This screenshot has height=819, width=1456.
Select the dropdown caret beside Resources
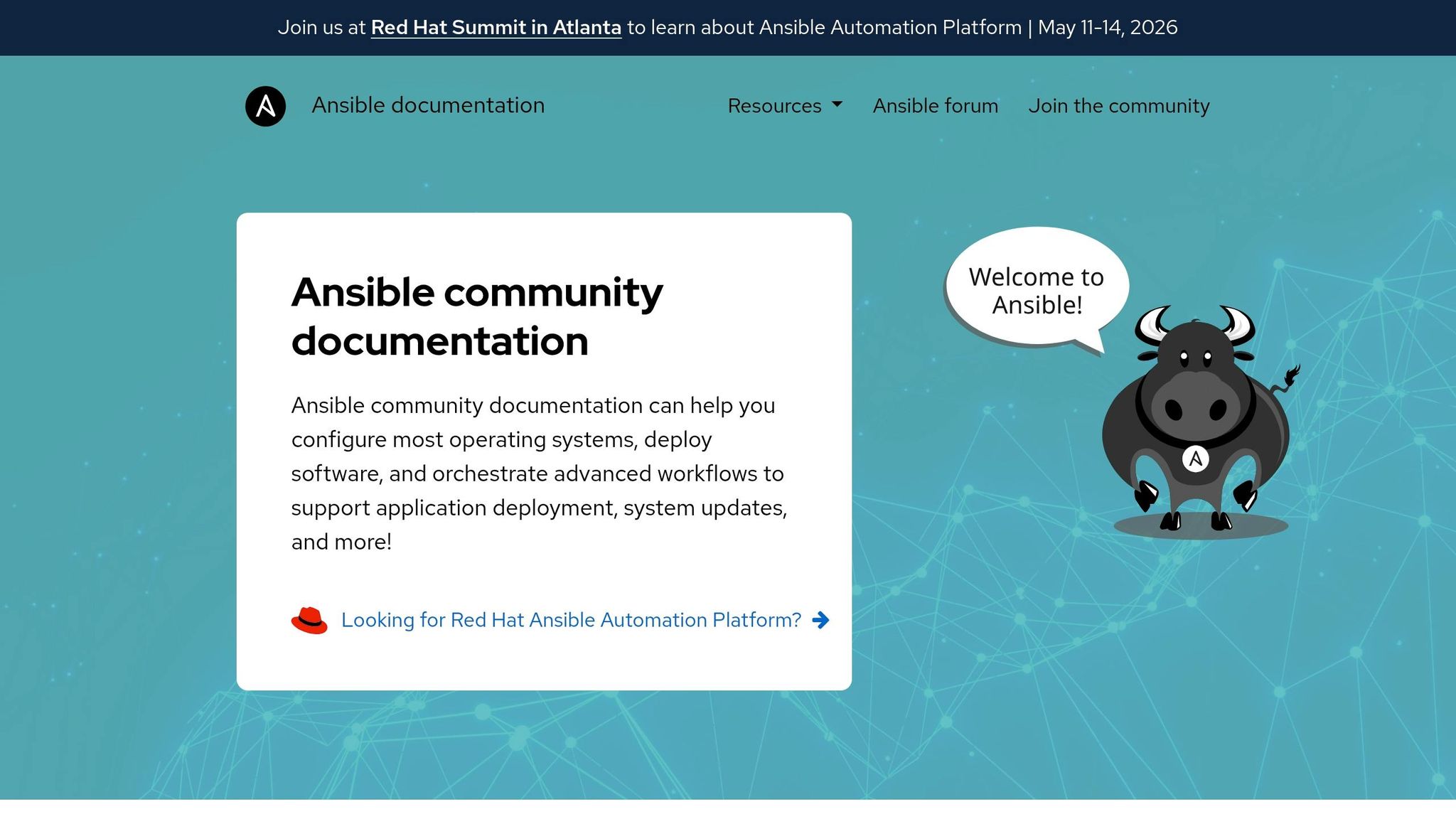click(x=837, y=105)
